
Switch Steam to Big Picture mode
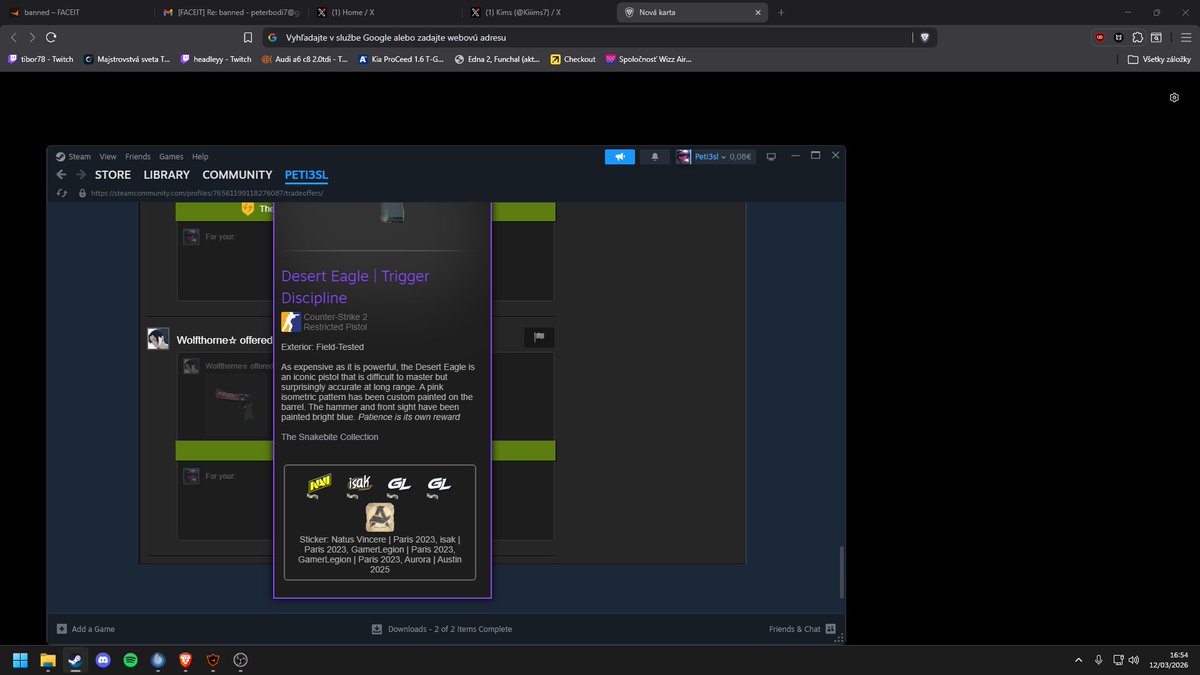click(x=771, y=156)
